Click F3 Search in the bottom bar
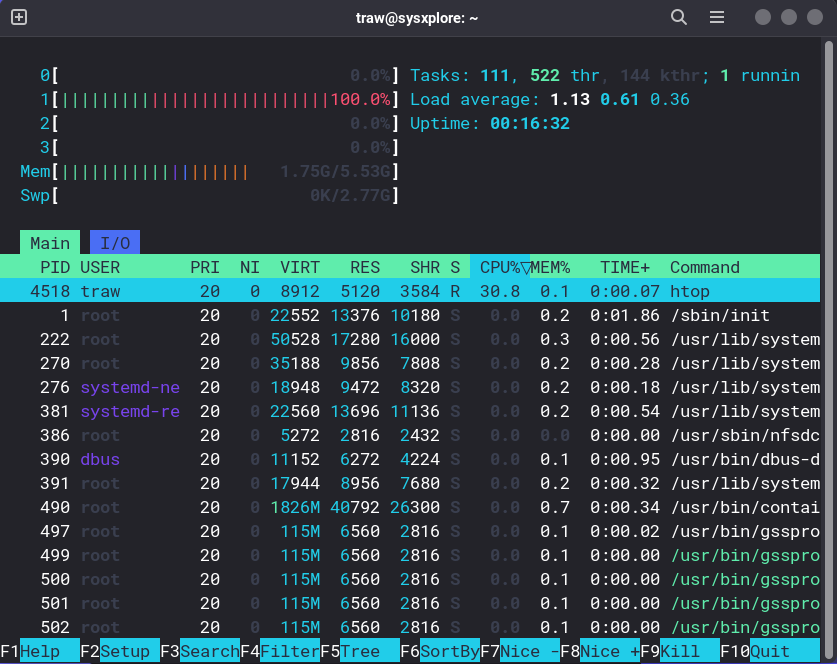Image resolution: width=837 pixels, height=664 pixels. pos(200,651)
